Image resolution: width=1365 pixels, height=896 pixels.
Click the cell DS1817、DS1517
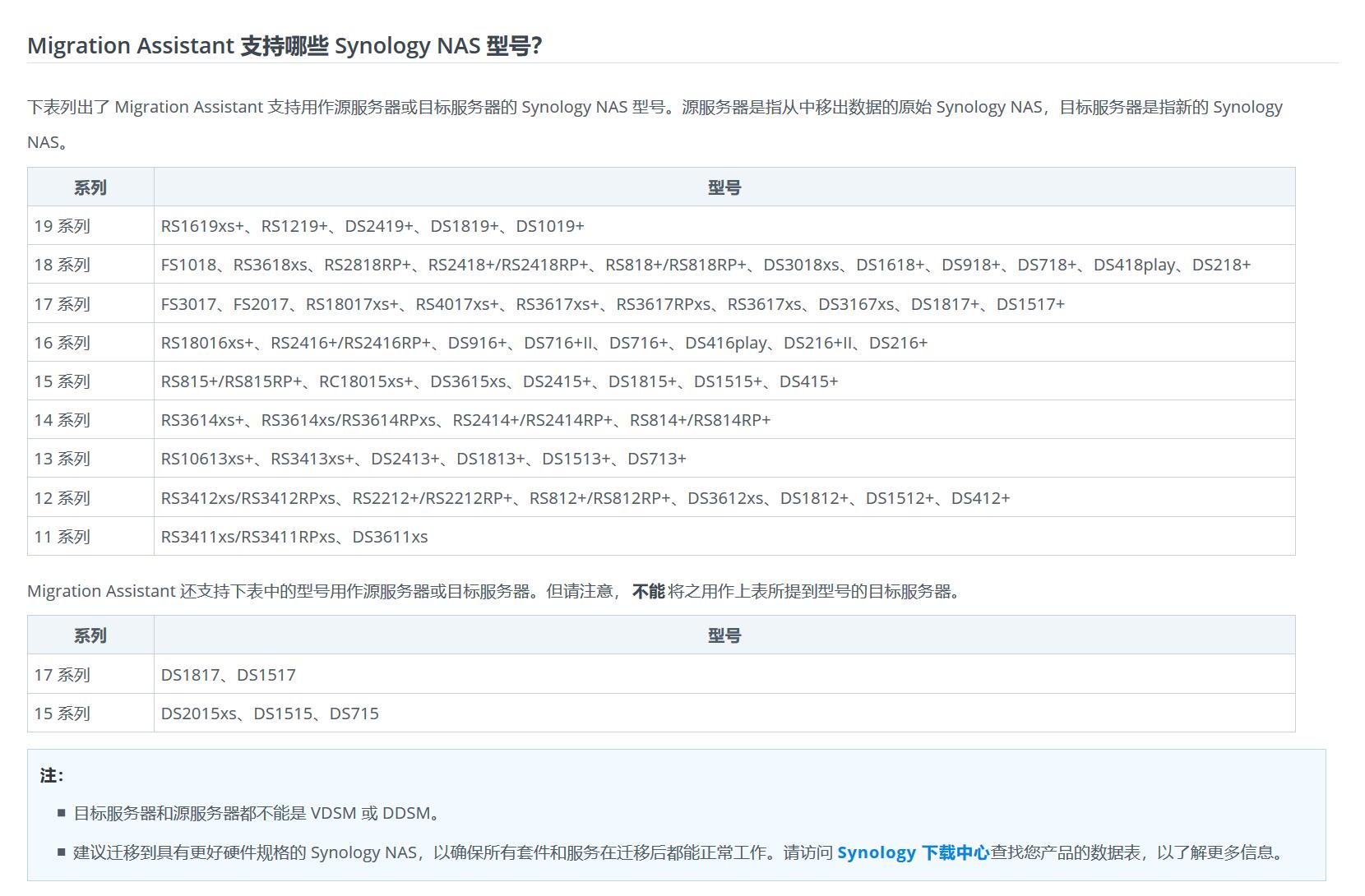(724, 675)
